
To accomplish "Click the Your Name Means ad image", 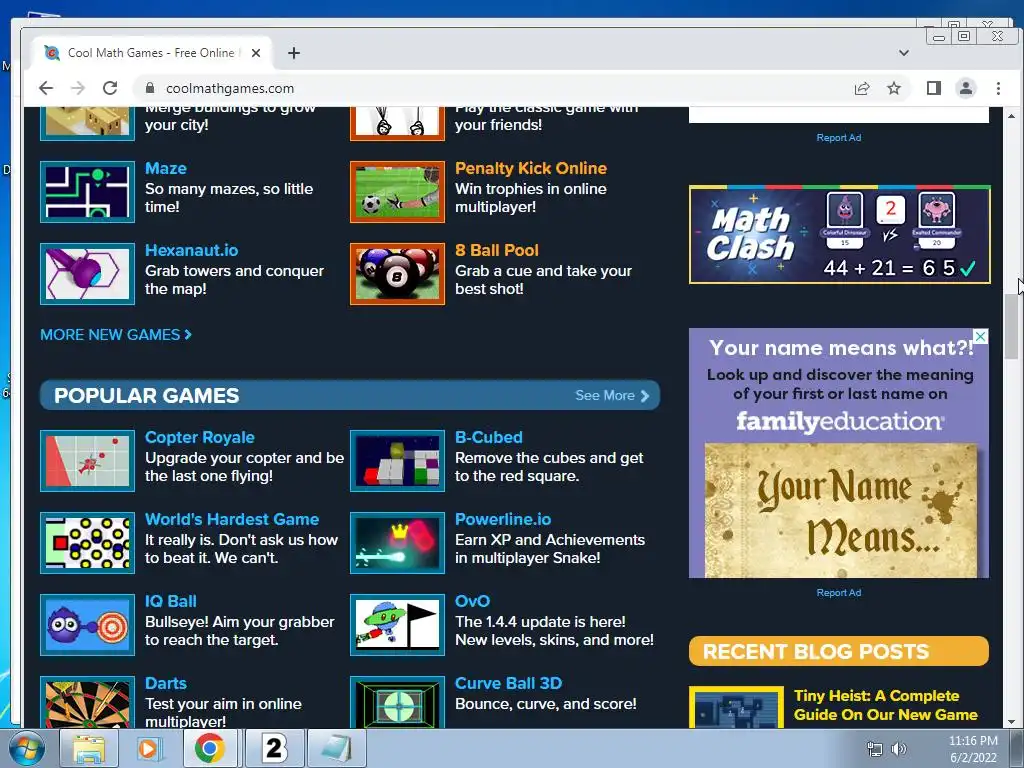I will pyautogui.click(x=840, y=511).
